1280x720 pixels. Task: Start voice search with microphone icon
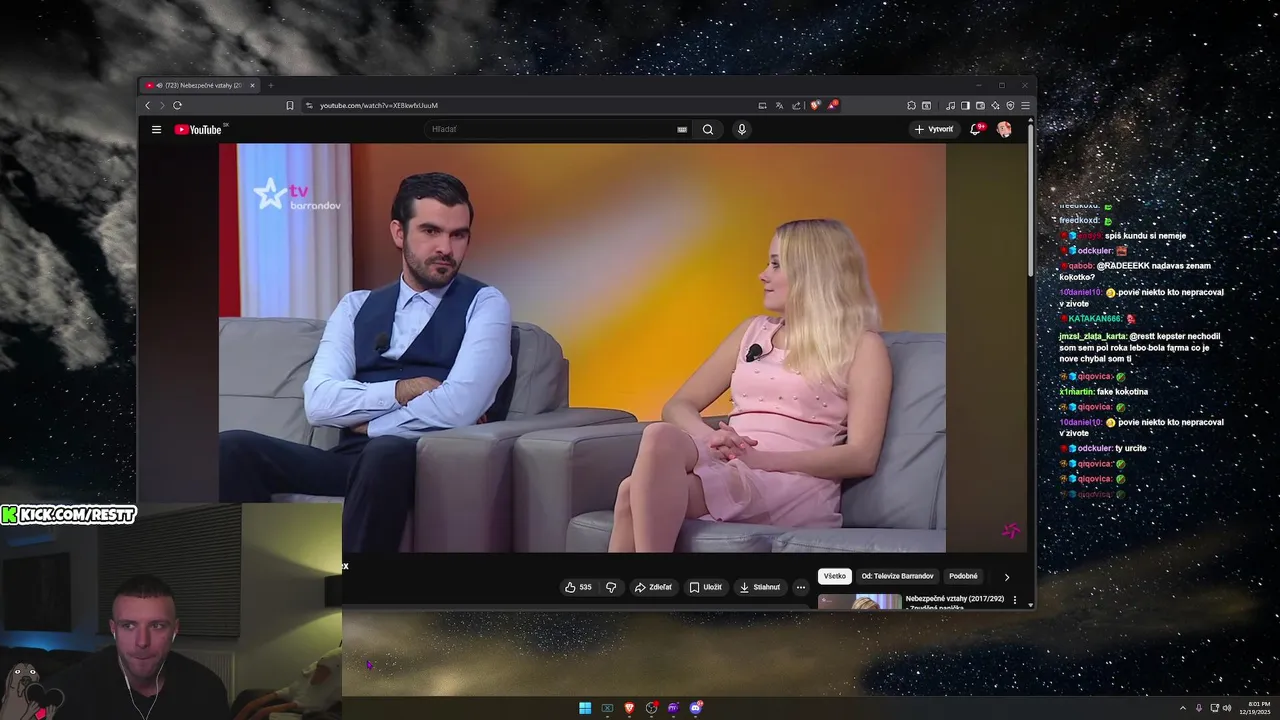(x=742, y=129)
